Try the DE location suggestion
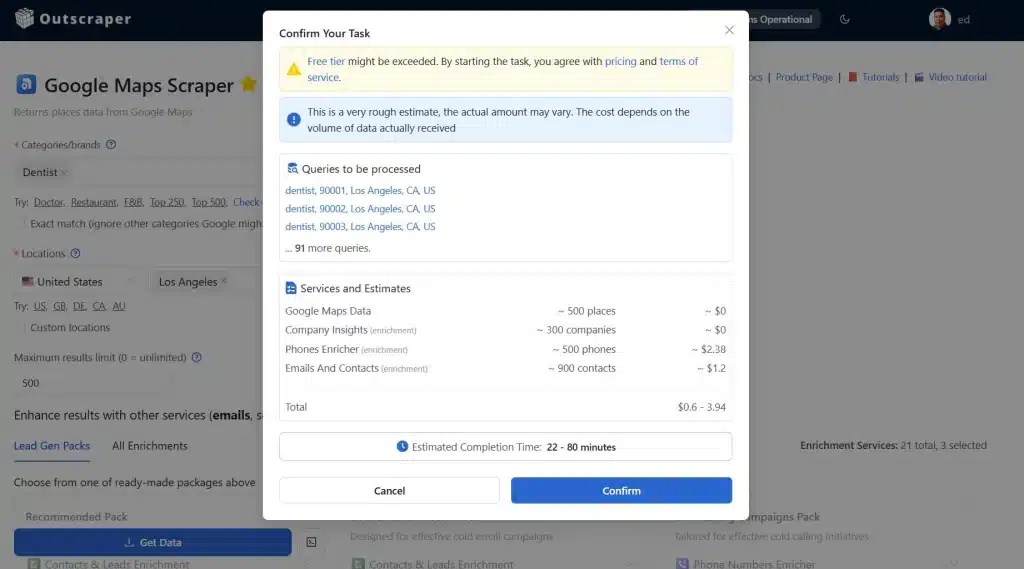 (79, 306)
